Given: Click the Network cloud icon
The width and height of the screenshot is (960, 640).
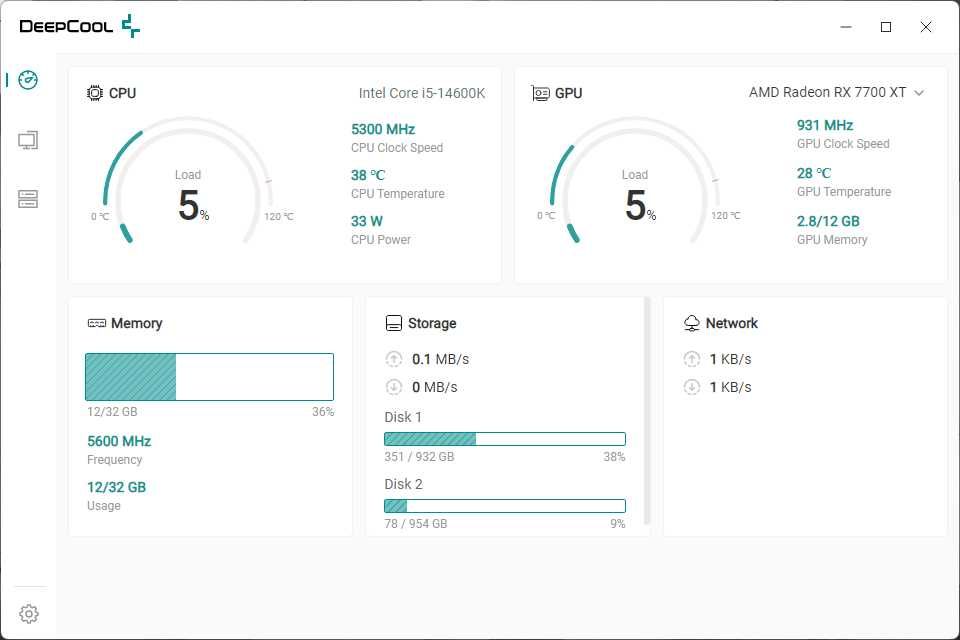Looking at the screenshot, I should [x=691, y=323].
